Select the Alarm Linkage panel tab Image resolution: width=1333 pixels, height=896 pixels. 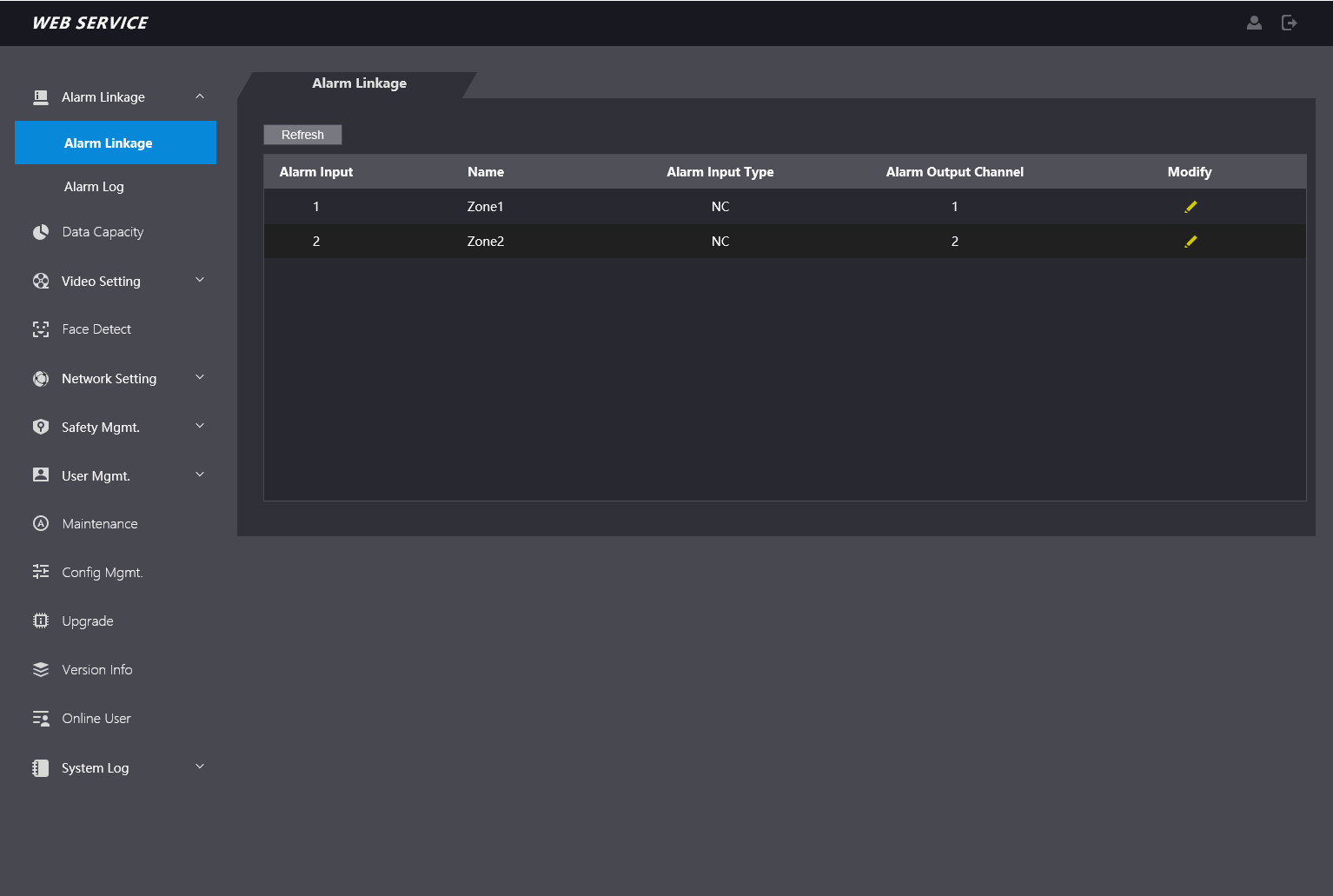359,83
